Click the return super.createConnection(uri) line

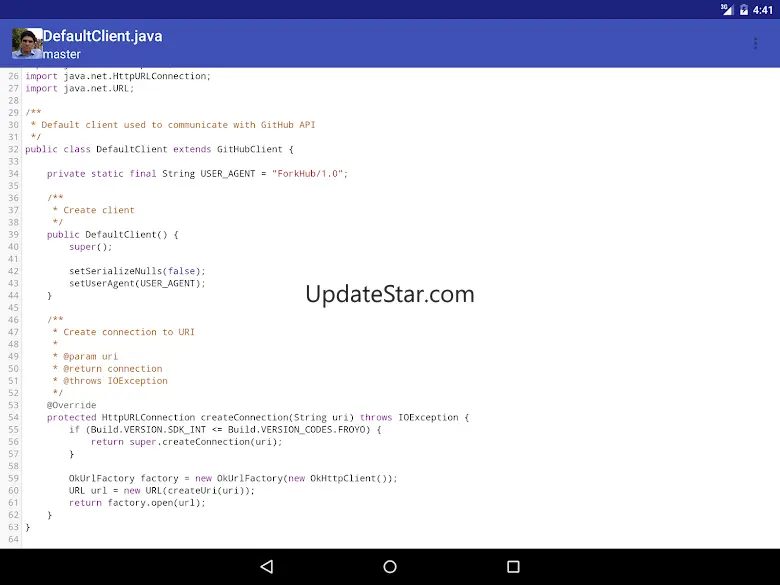click(187, 442)
